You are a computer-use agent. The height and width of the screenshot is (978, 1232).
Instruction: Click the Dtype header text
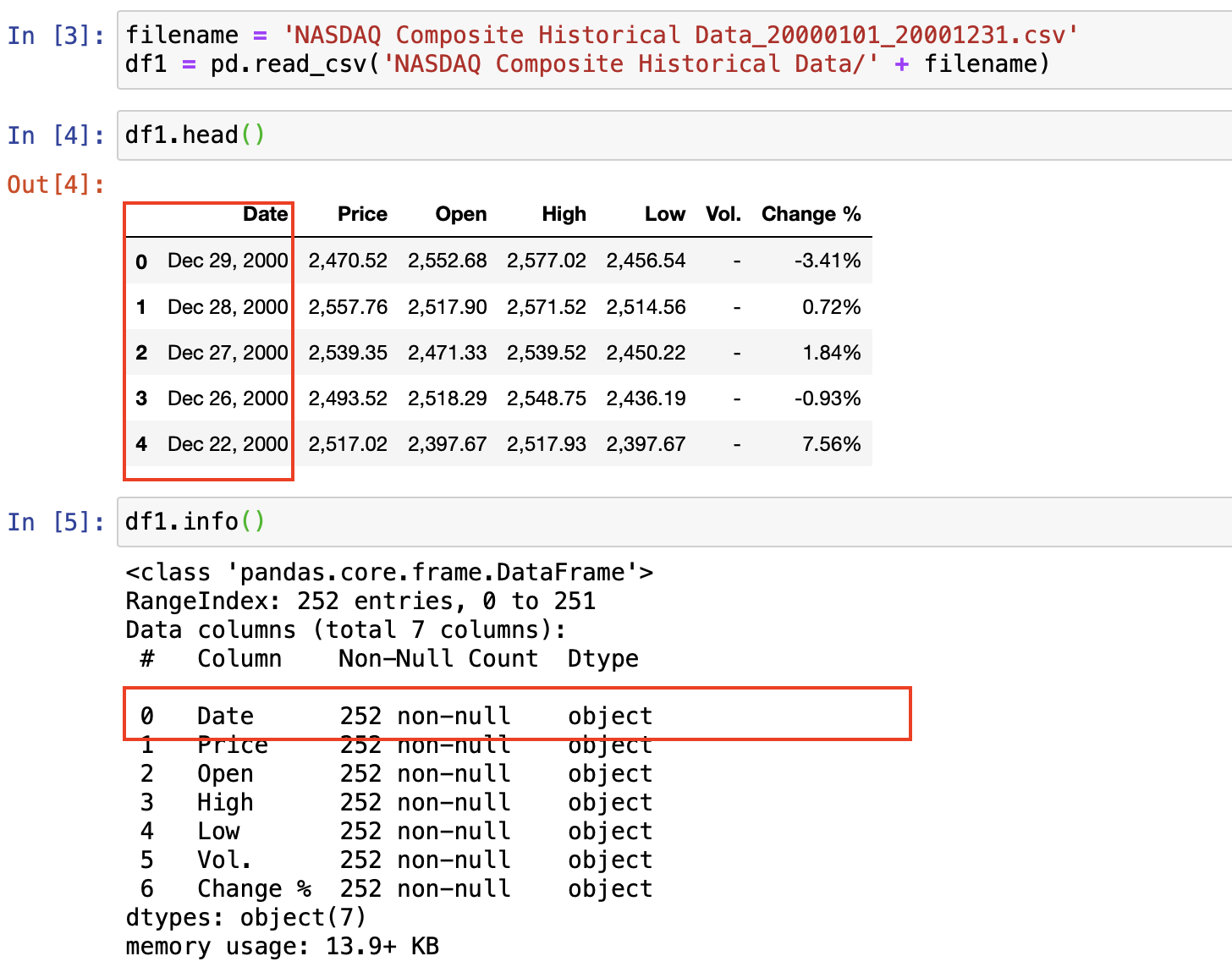tap(603, 659)
